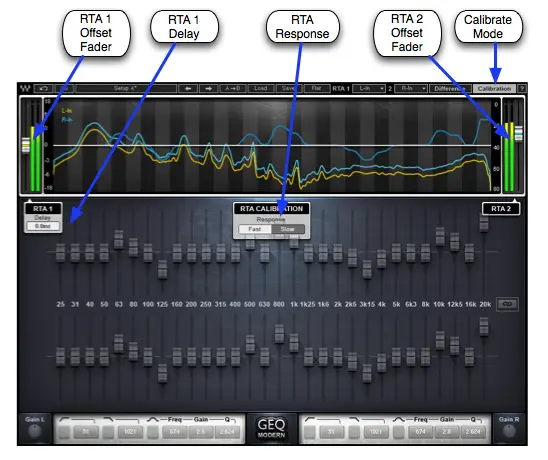Open the RTA 1 source dropdown L-In

pyautogui.click(x=369, y=88)
